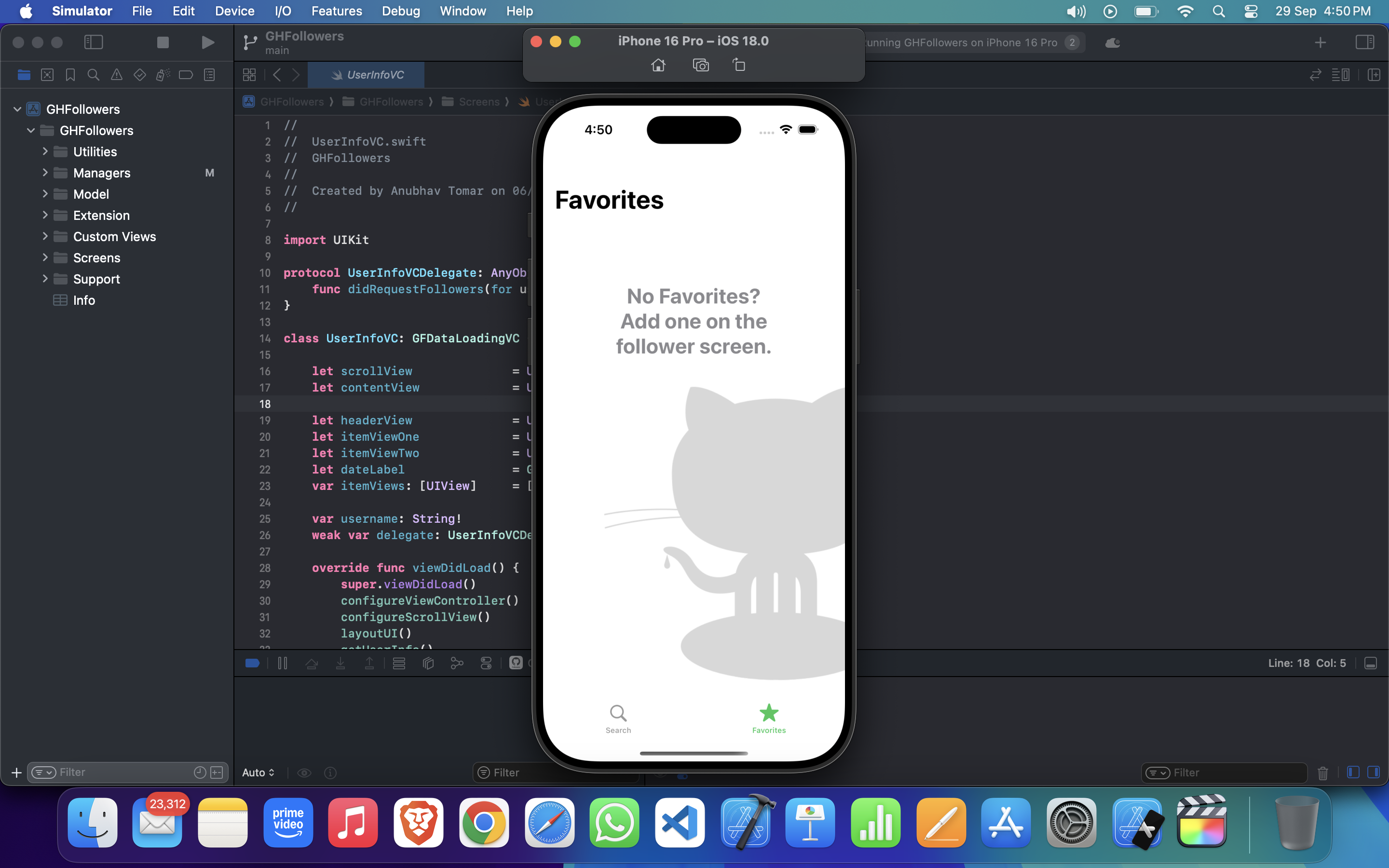
Task: Pause program execution in the debug bar
Action: point(283,664)
